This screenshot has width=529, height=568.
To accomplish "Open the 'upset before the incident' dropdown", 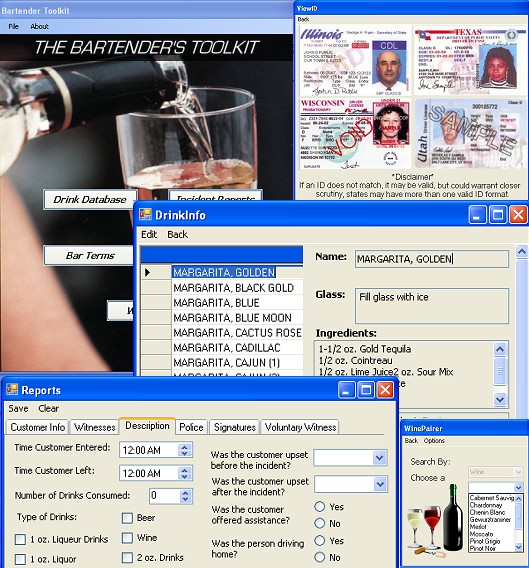I will (x=380, y=458).
